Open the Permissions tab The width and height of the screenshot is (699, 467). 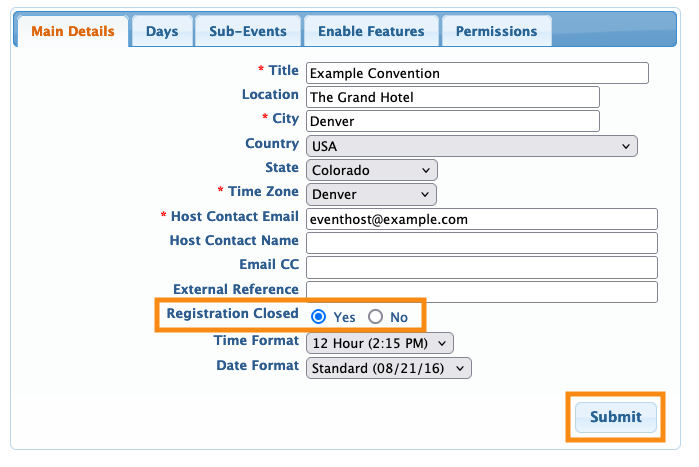coord(496,31)
